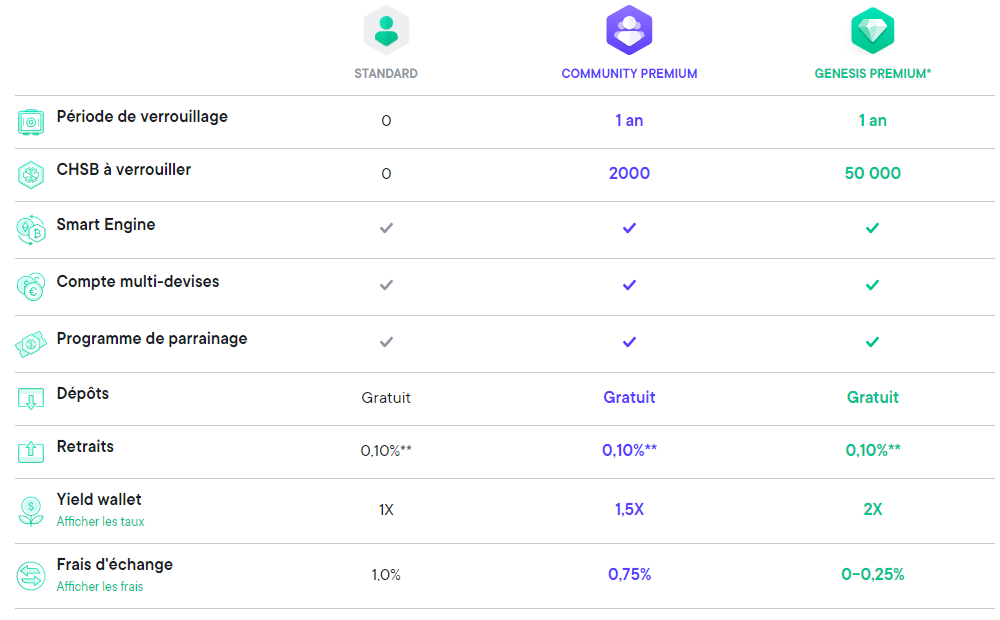Click the Frais d'échange swap-arrows icon
The height and width of the screenshot is (620, 1000).
31,576
